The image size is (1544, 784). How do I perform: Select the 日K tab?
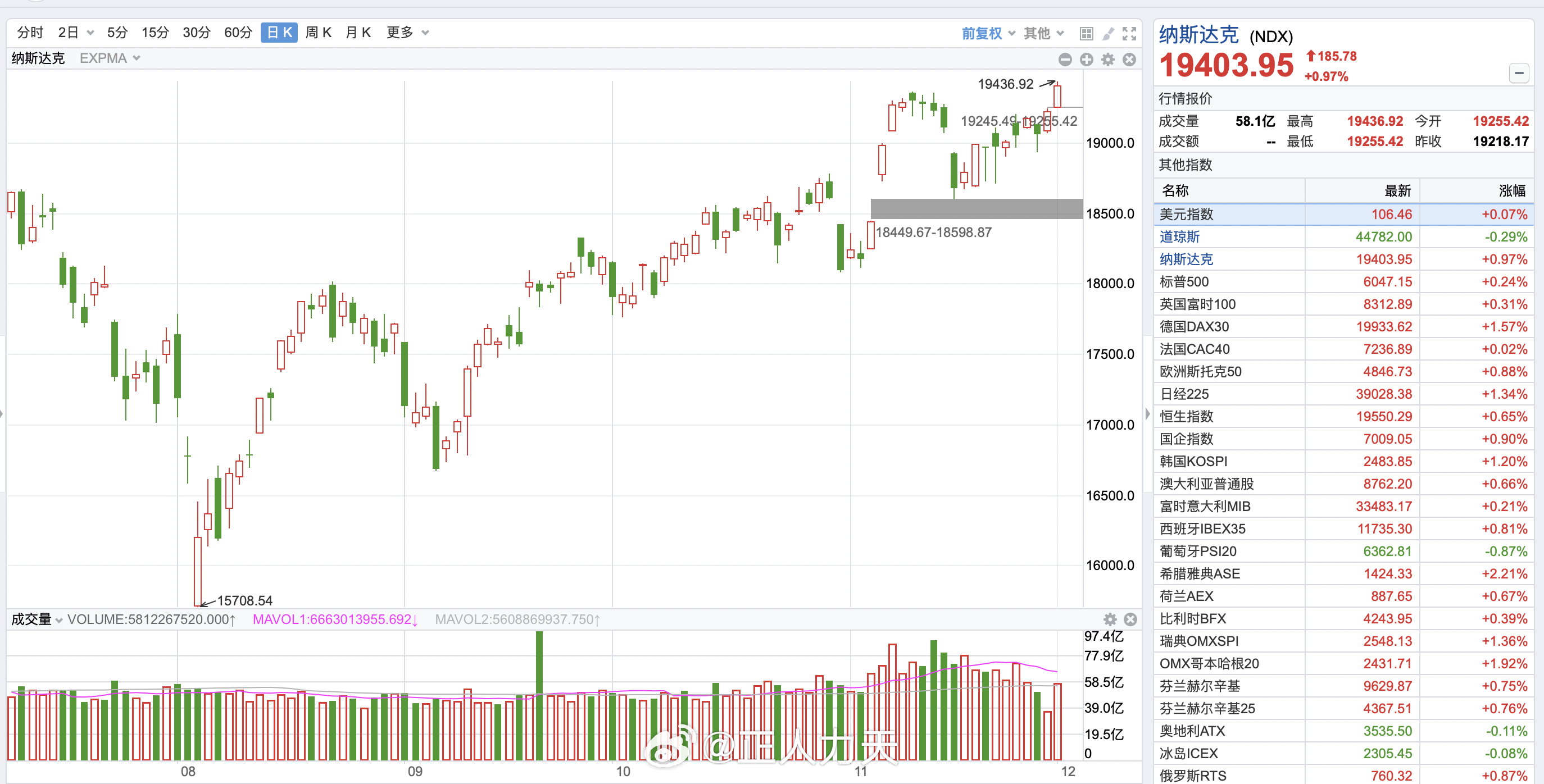coord(279,33)
